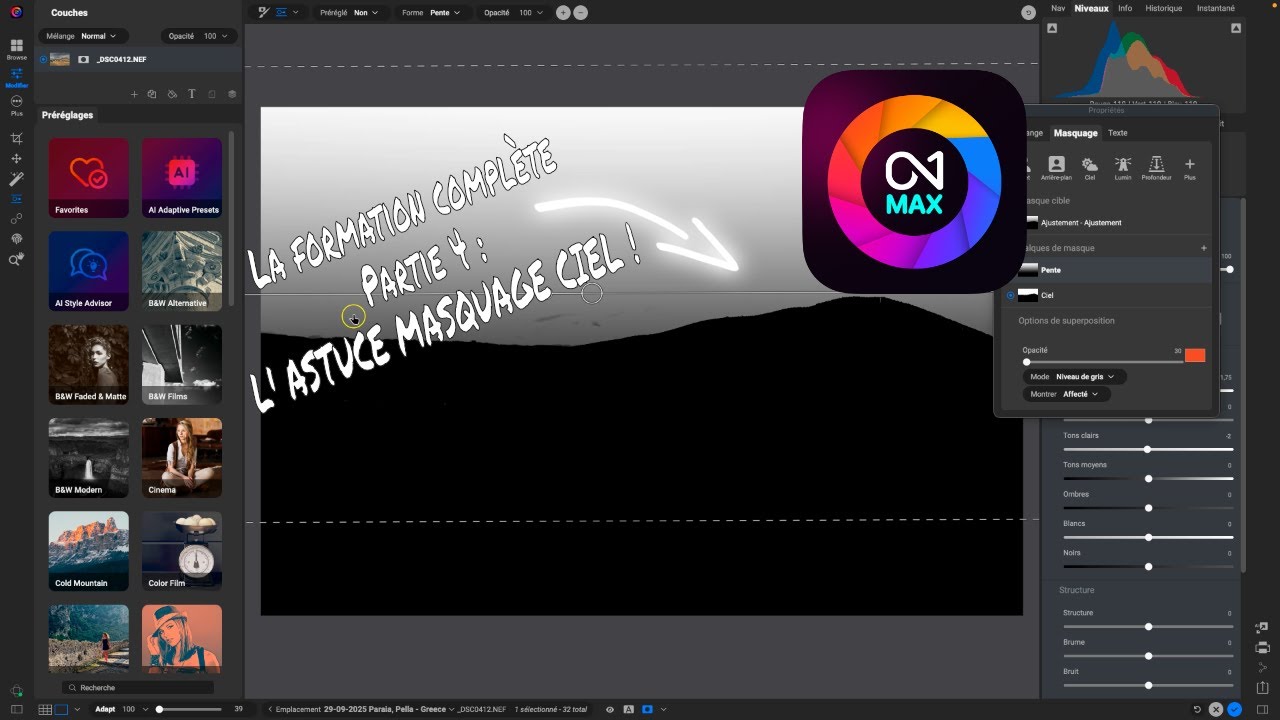Open the Niveaux tab
1280x720 pixels.
click(x=1091, y=8)
